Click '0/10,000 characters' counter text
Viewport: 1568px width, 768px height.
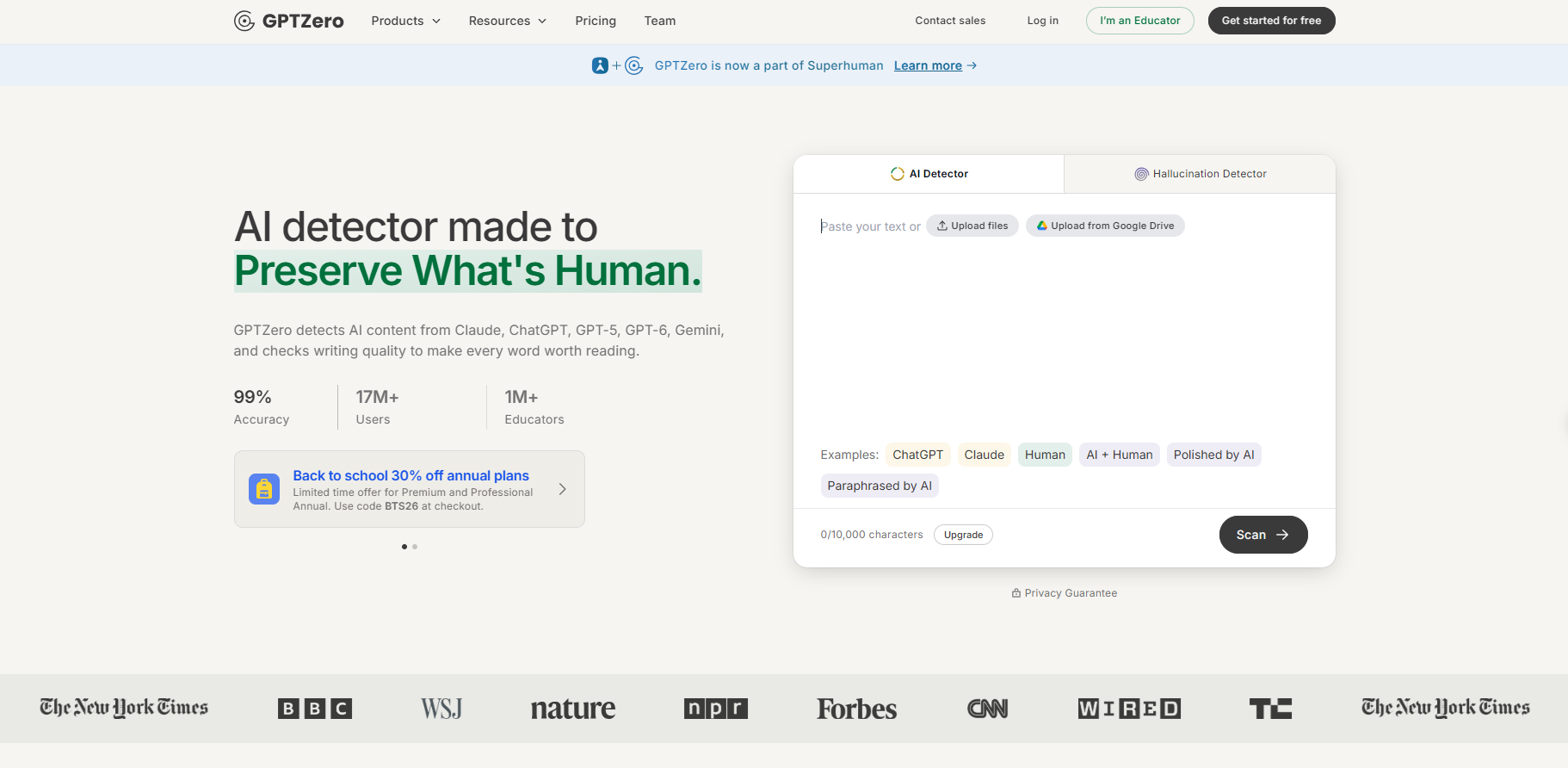pyautogui.click(x=871, y=535)
